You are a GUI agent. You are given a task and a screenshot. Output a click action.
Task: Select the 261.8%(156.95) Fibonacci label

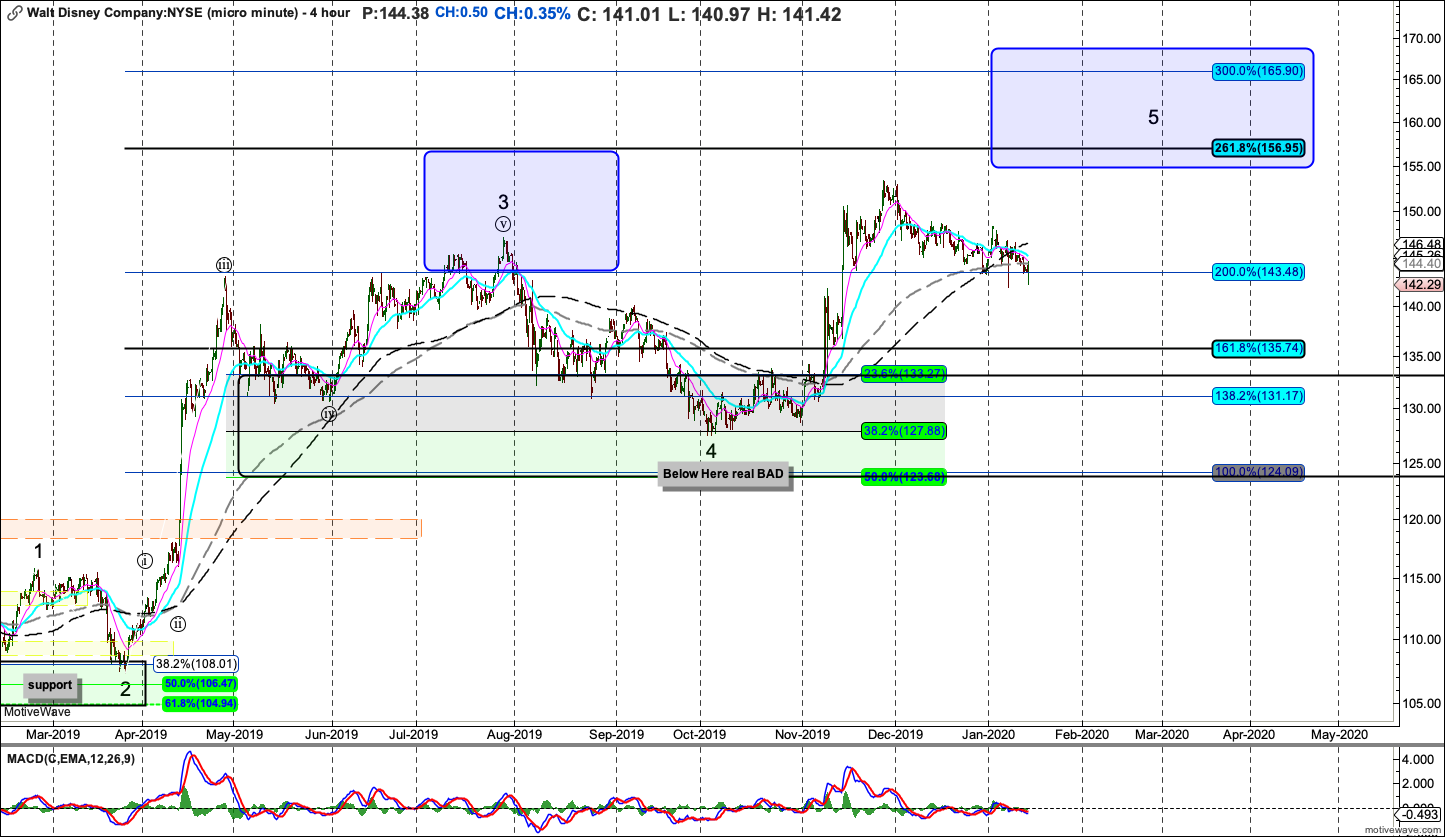(x=1258, y=148)
